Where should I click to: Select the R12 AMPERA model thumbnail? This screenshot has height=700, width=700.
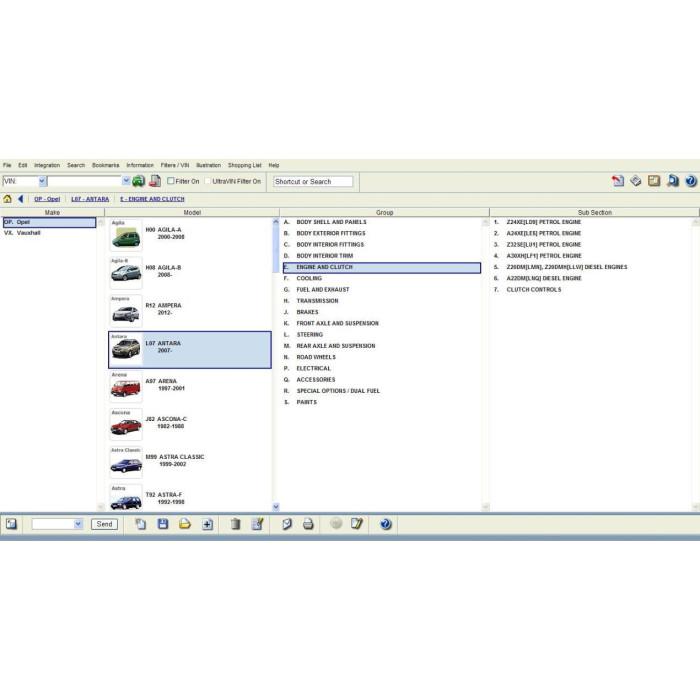point(126,311)
